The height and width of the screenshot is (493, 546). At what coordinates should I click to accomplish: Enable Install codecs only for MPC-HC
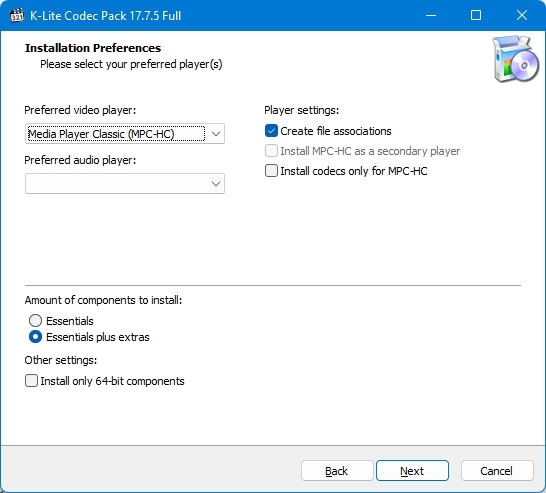click(x=271, y=171)
